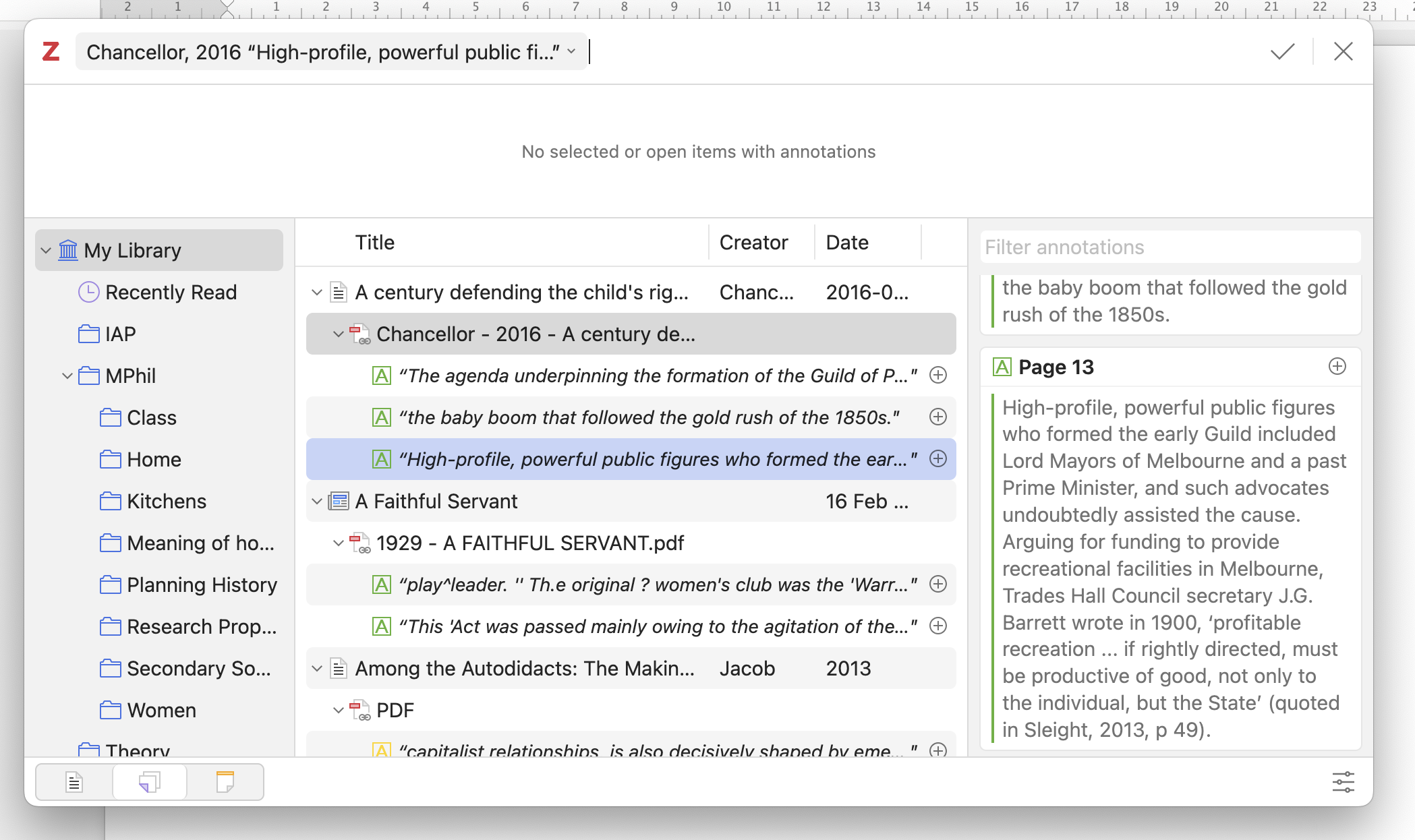Collapse the A century defending the child's rig... item
Screen dimensions: 1415x840
click(316, 293)
